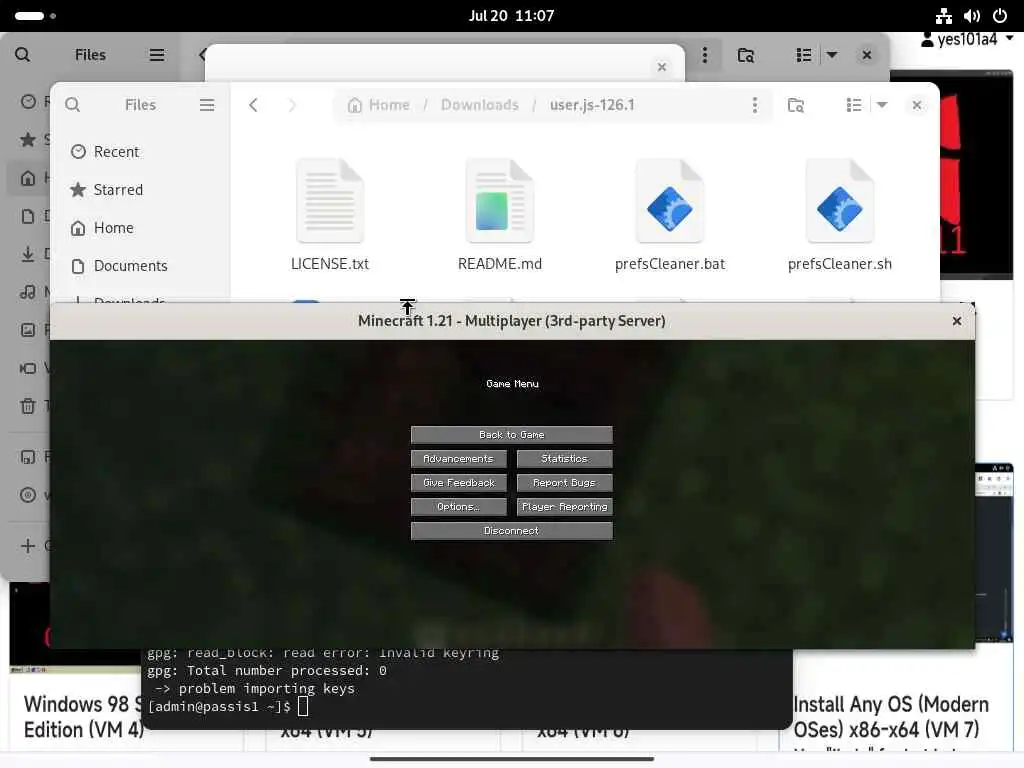This screenshot has height=768, width=1024.
Task: Switch to list view in front Files window
Action: [x=854, y=104]
